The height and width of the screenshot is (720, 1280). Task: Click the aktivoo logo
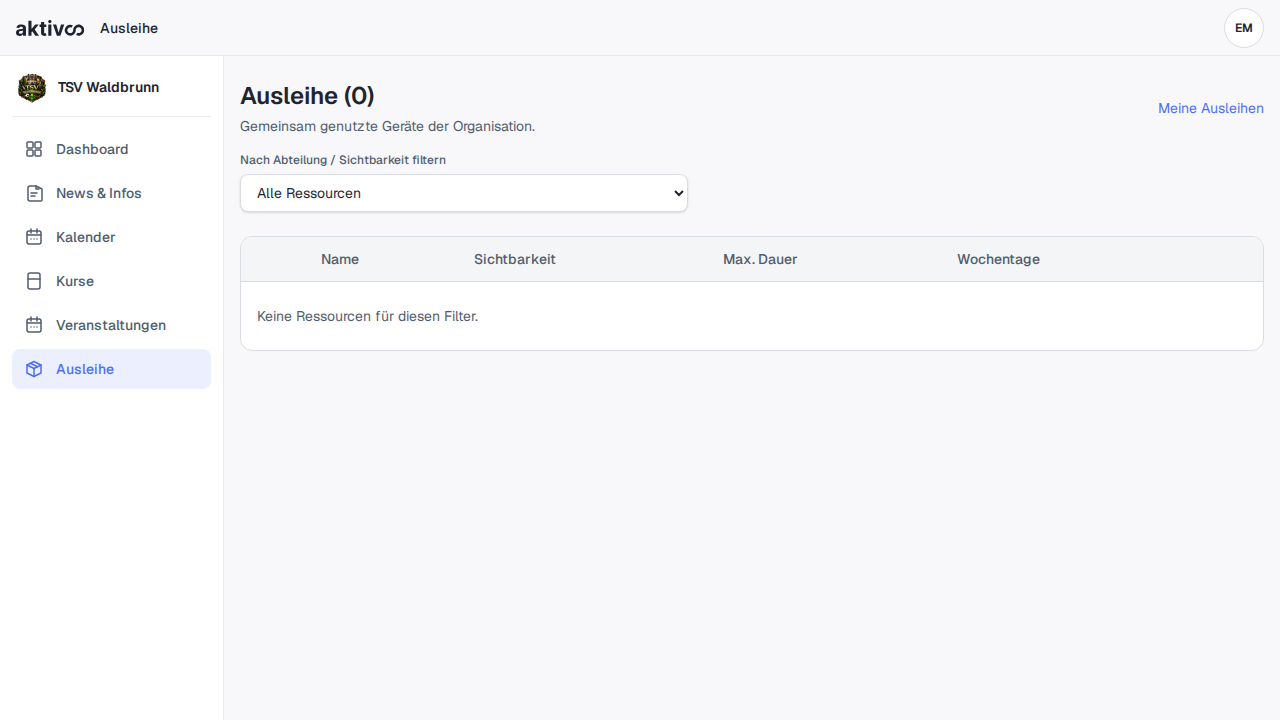[50, 28]
